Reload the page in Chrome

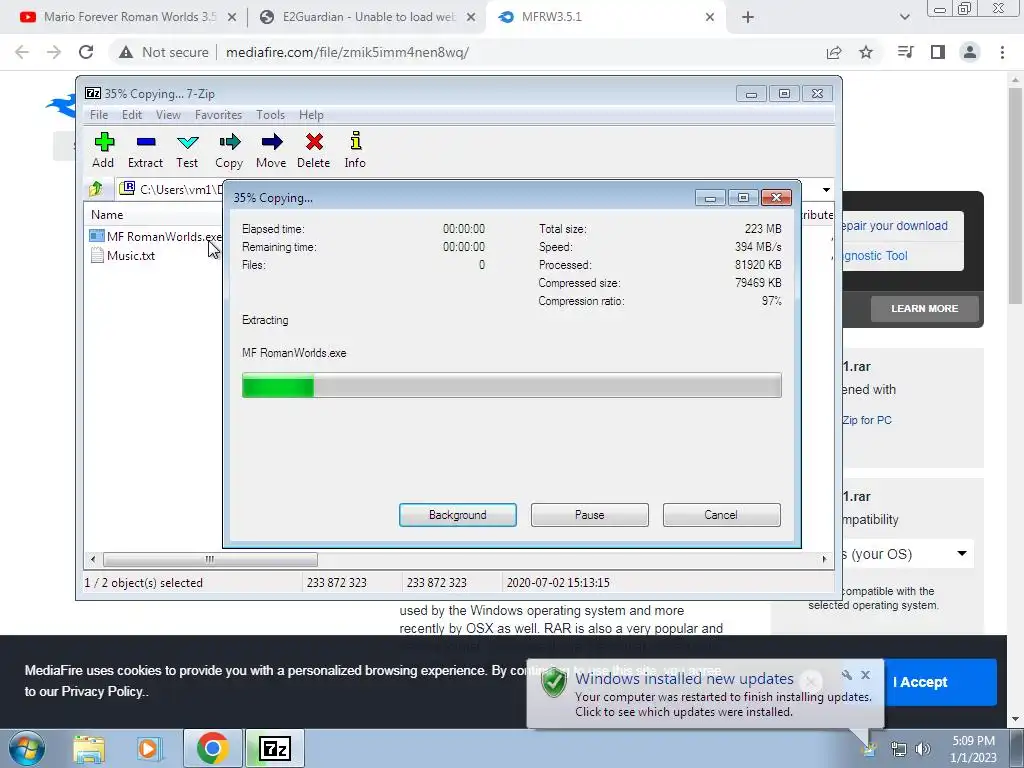(x=86, y=52)
